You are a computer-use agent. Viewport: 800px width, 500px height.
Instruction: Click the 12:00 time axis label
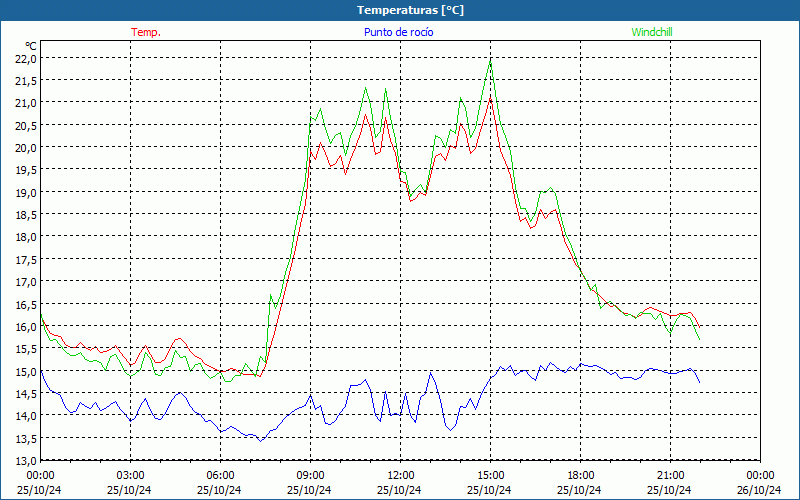pos(401,476)
